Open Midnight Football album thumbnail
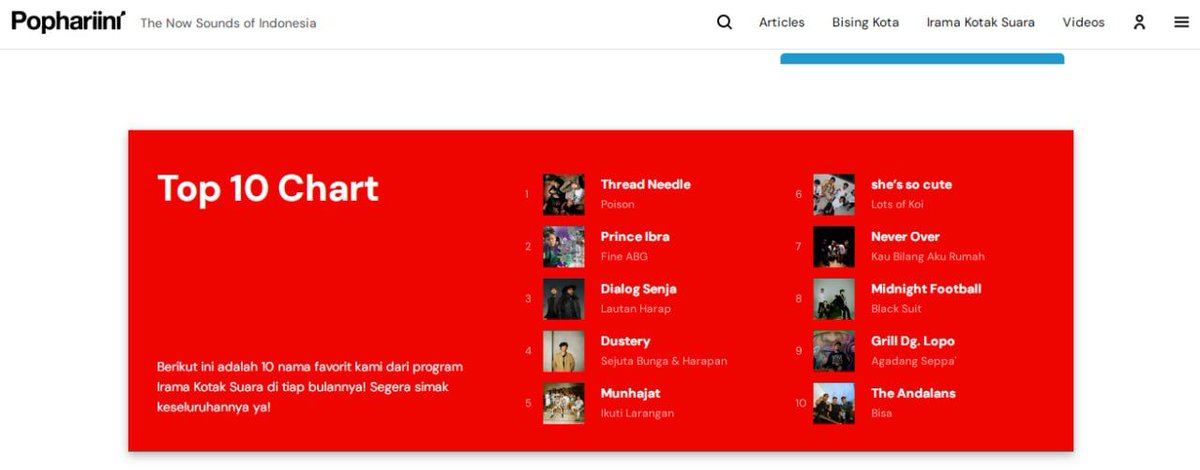The image size is (1200, 470). 834,298
